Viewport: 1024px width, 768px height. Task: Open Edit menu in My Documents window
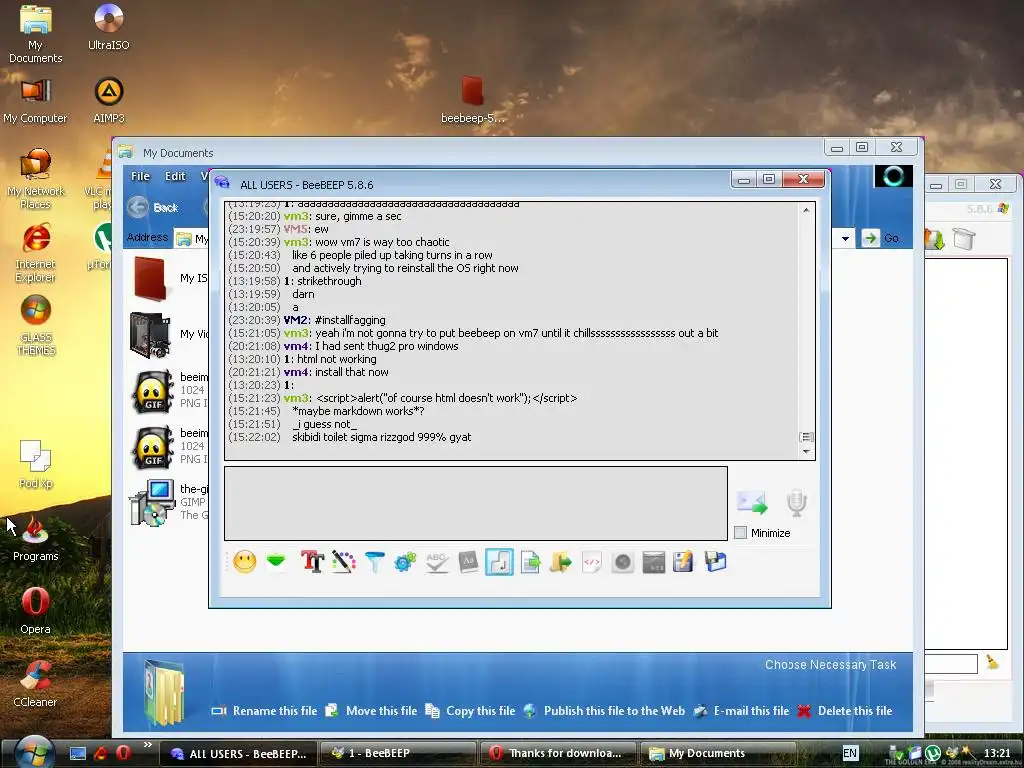(175, 176)
